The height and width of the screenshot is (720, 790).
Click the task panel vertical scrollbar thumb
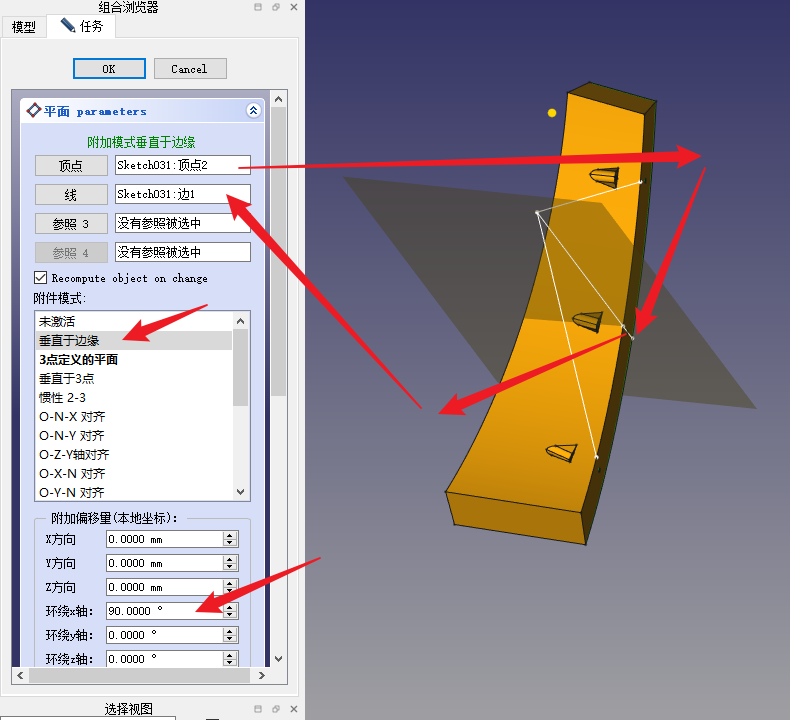click(279, 251)
